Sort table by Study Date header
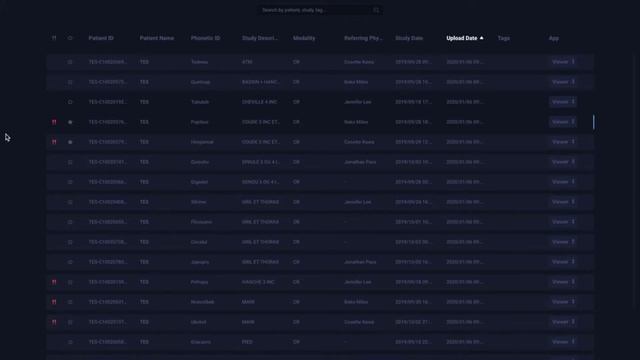This screenshot has width=640, height=360. (409, 38)
